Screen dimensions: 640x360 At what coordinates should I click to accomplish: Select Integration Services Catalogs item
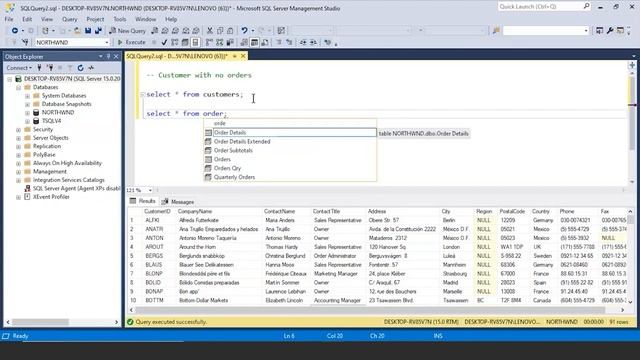click(69, 180)
